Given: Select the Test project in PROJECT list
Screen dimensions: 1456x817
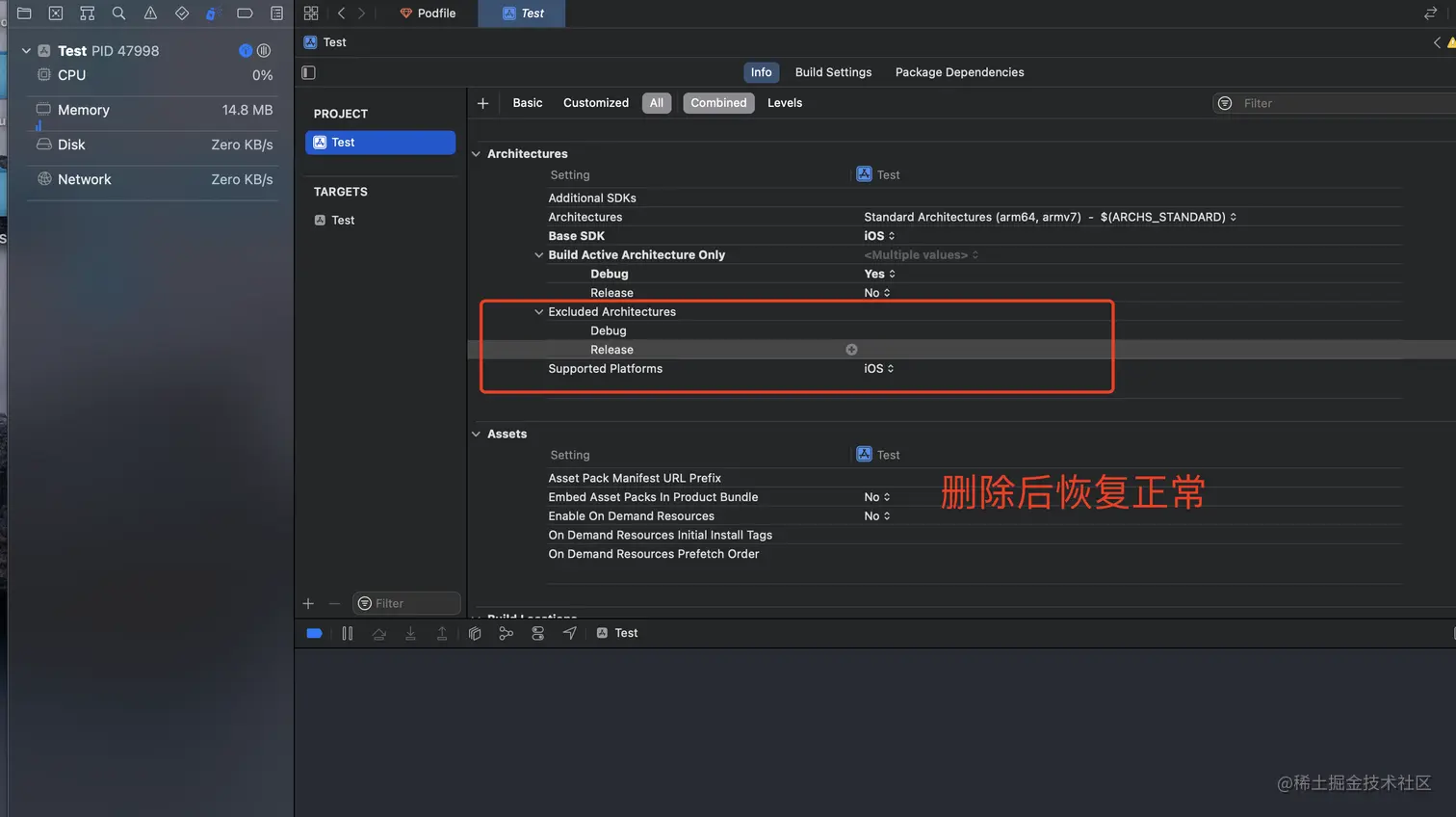Looking at the screenshot, I should pos(380,143).
